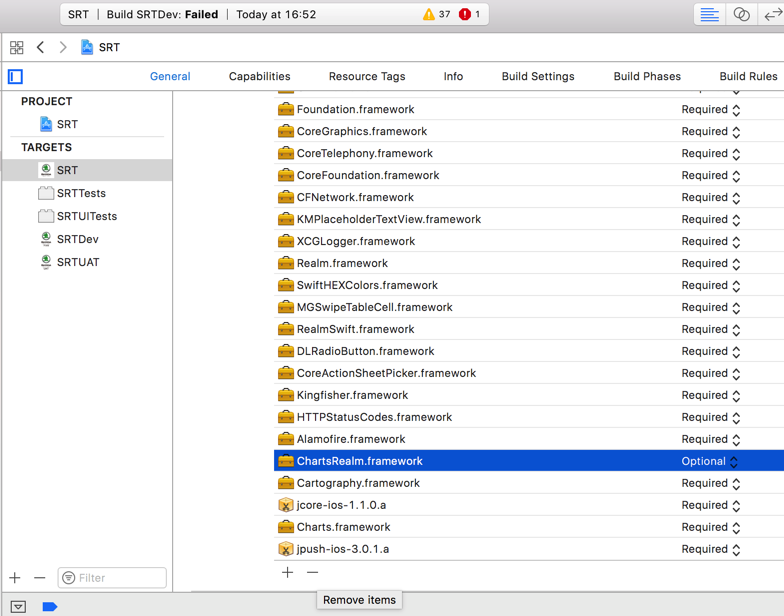Image resolution: width=784 pixels, height=616 pixels.
Task: Select RealmSwift.framework row
Action: (529, 330)
